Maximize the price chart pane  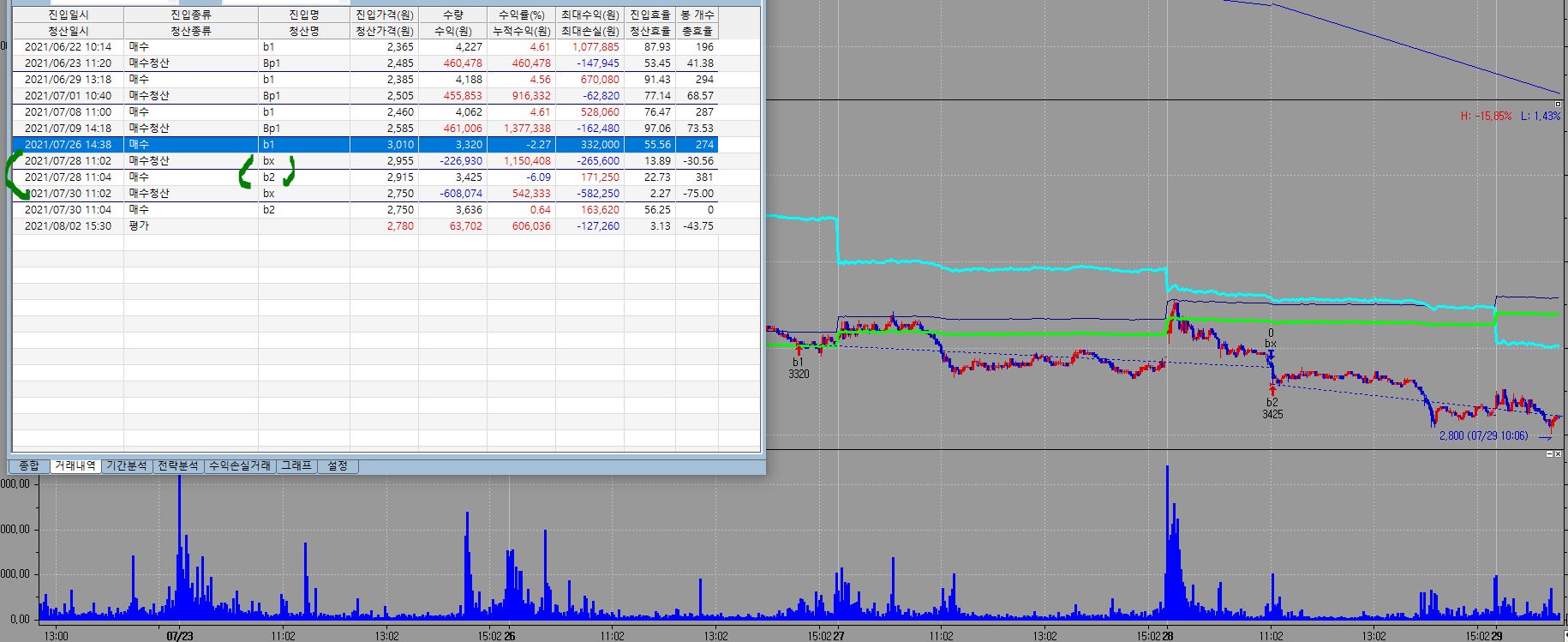tap(1558, 104)
